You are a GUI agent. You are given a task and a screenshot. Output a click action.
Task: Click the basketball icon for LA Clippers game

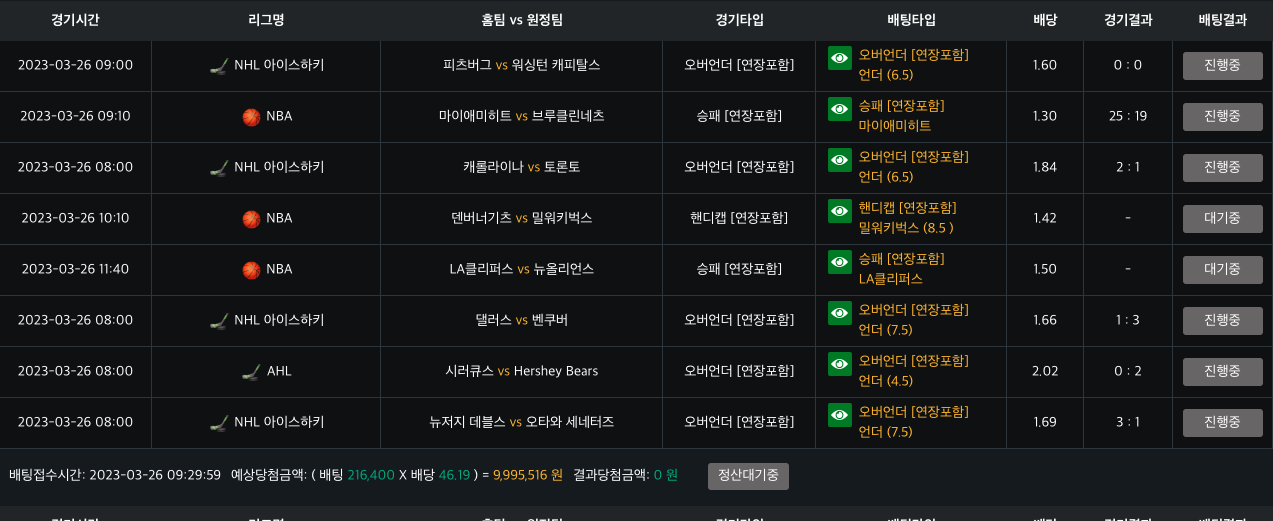point(251,270)
